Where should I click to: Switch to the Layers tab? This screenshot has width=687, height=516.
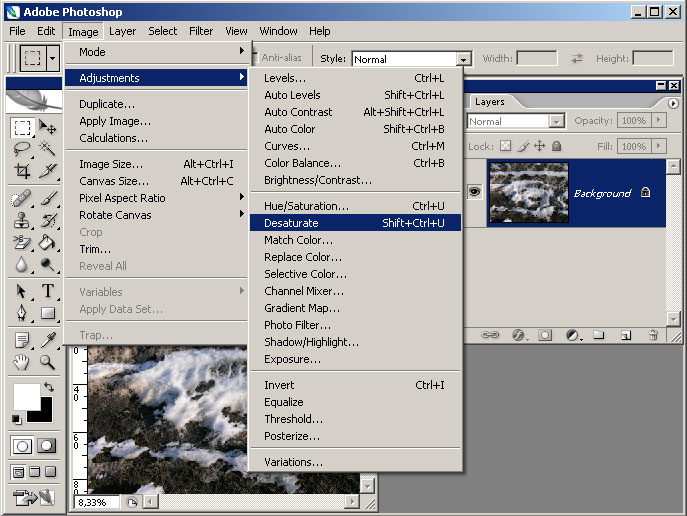pos(489,102)
